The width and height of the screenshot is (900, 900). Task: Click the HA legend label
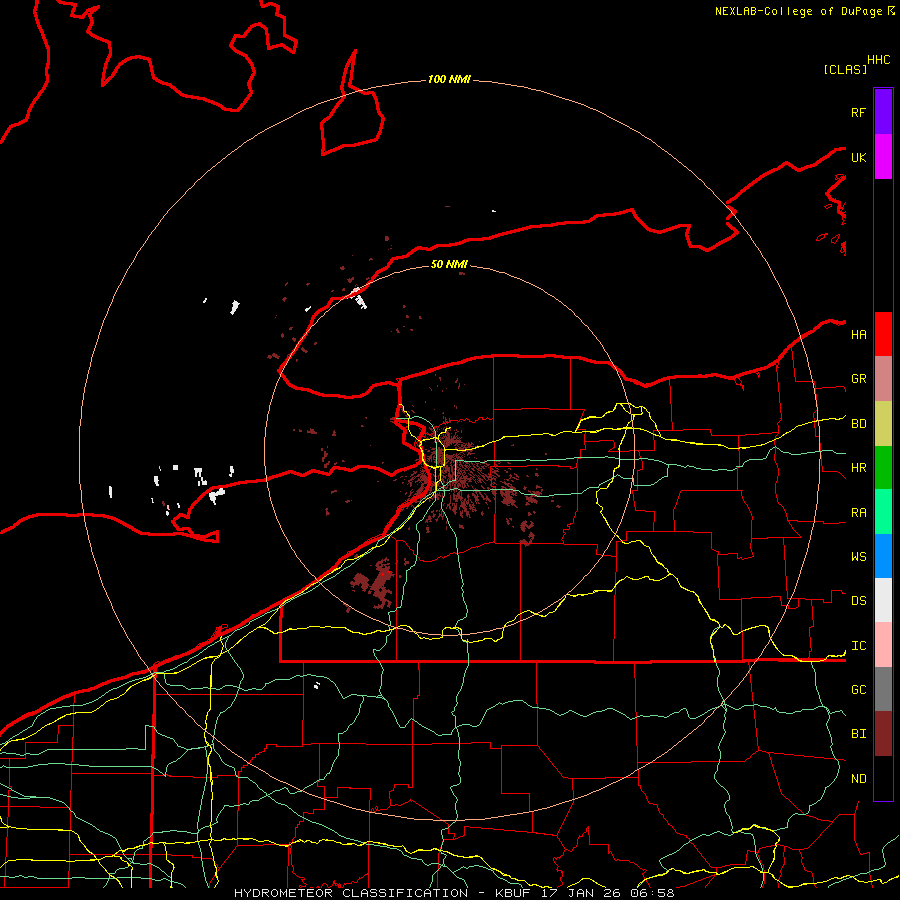click(859, 334)
